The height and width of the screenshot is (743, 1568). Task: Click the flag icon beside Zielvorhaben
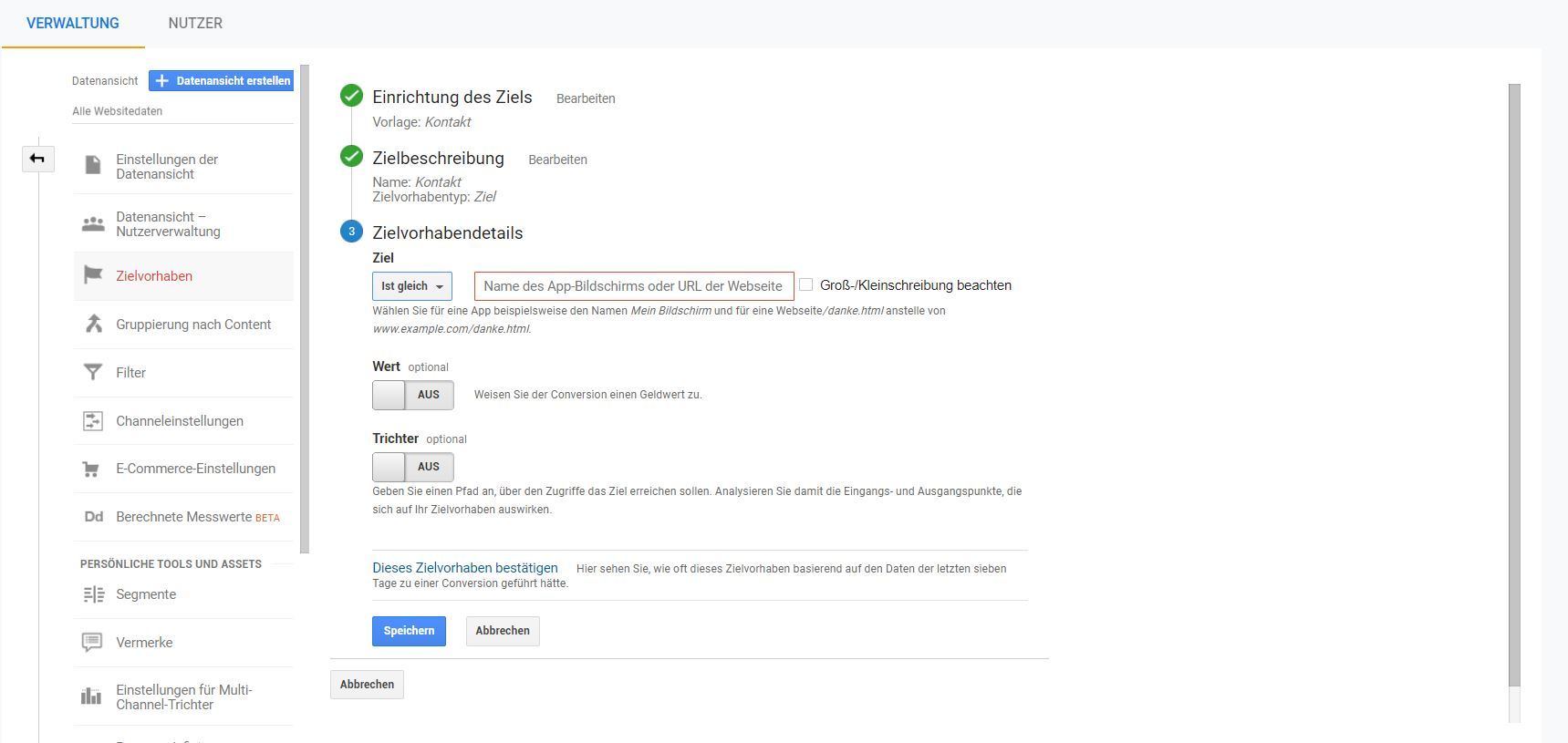click(93, 275)
